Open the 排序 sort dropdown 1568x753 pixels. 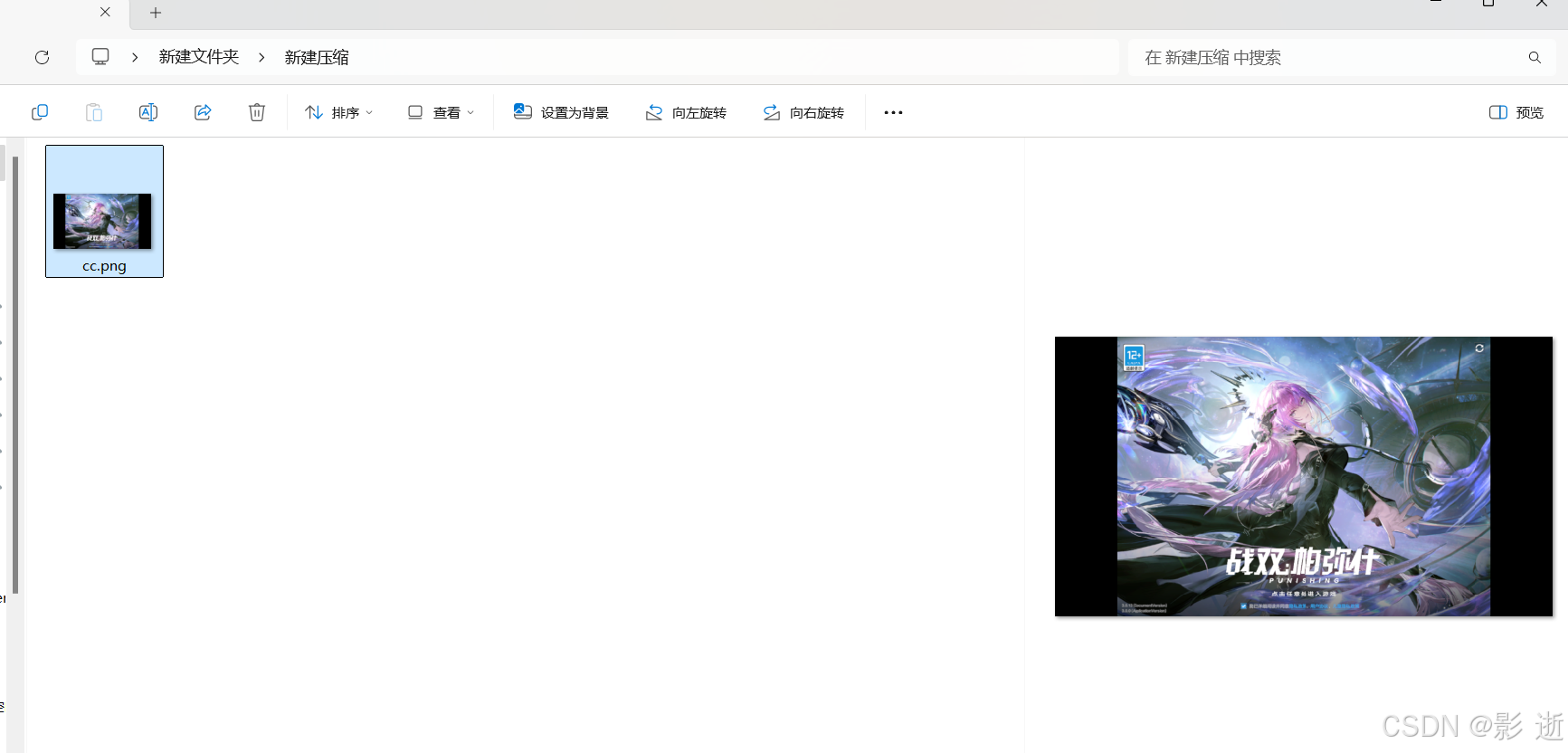[x=338, y=112]
